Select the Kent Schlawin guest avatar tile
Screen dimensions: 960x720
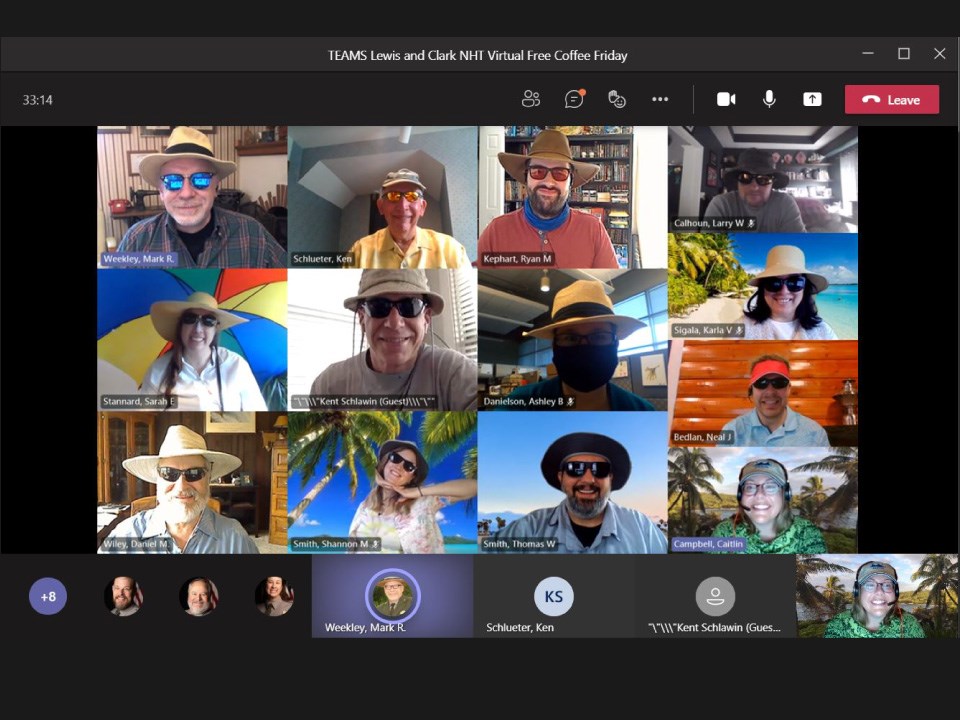click(715, 596)
